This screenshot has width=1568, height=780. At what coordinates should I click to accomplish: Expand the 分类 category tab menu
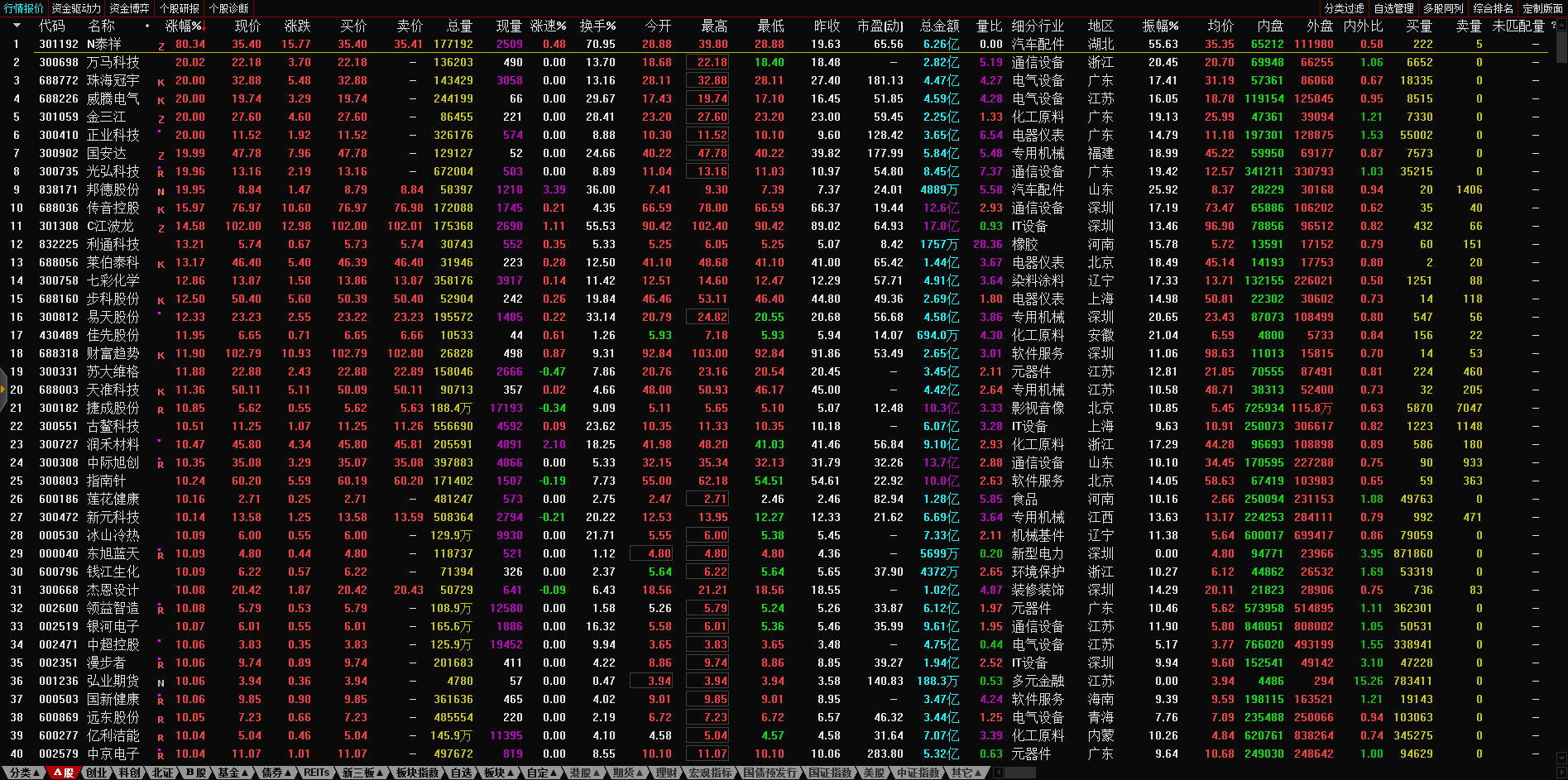(24, 773)
